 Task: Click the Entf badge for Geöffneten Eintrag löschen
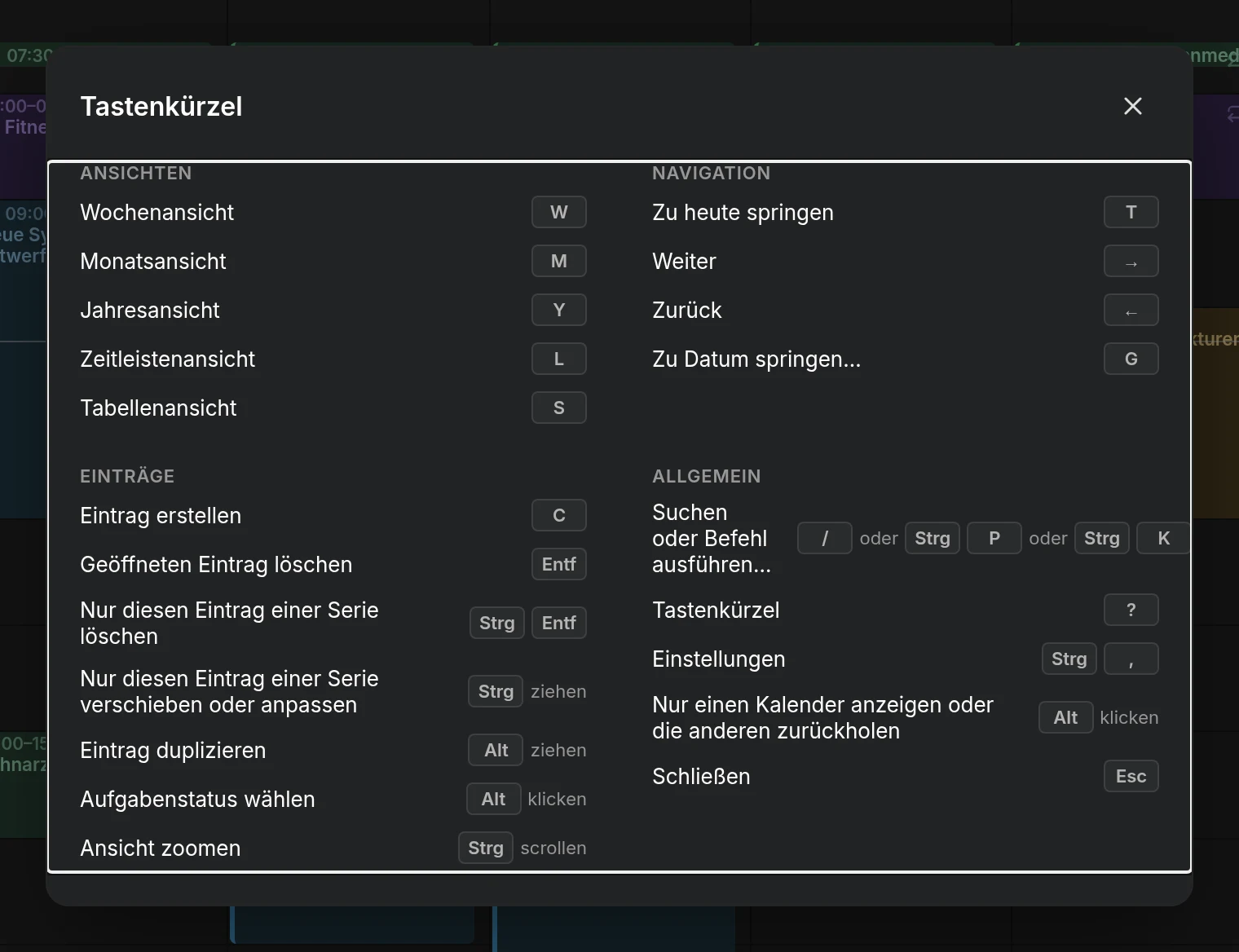[x=559, y=564]
